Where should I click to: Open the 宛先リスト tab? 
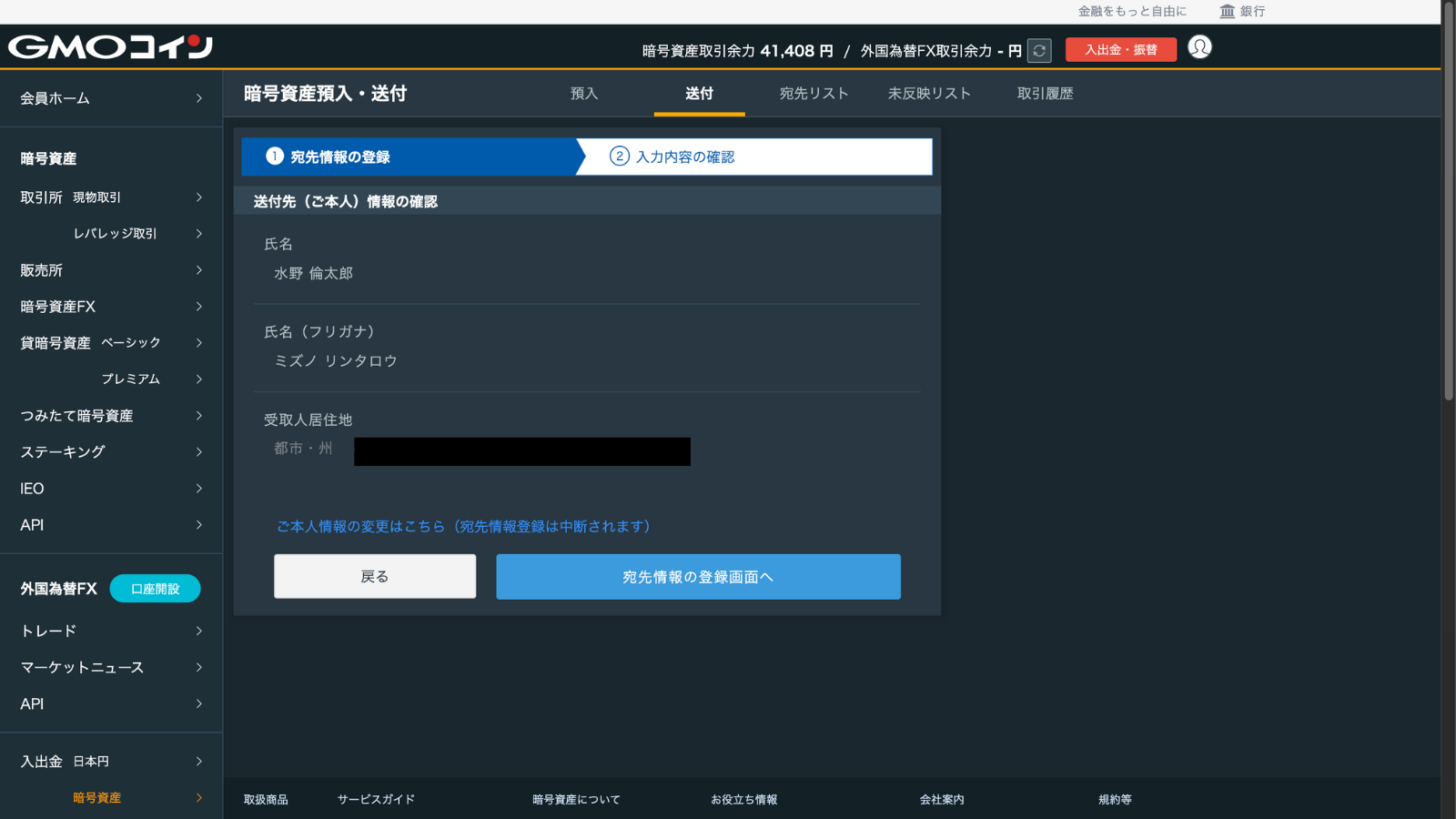tap(814, 94)
